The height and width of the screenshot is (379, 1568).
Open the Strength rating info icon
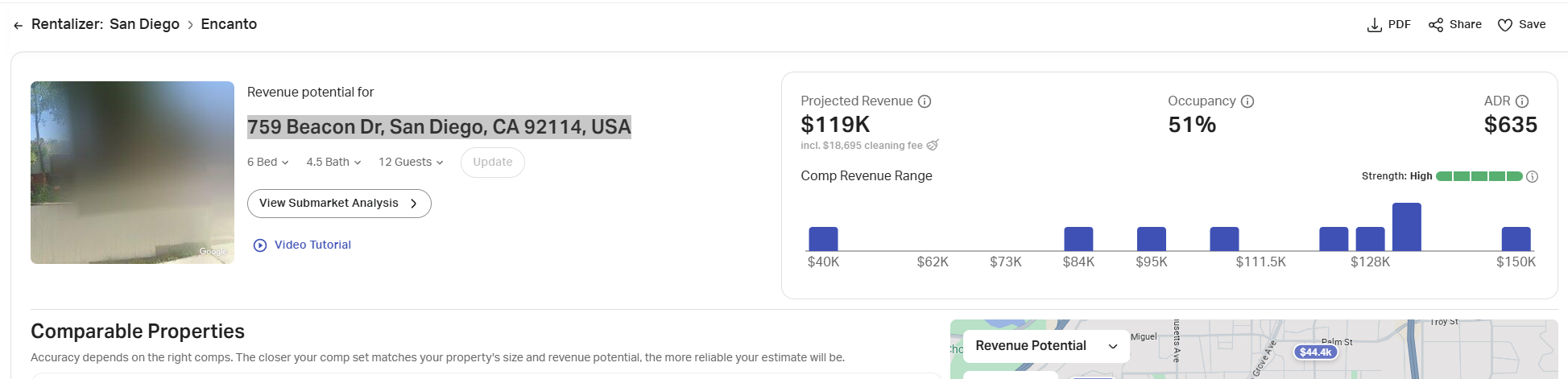coord(1532,176)
